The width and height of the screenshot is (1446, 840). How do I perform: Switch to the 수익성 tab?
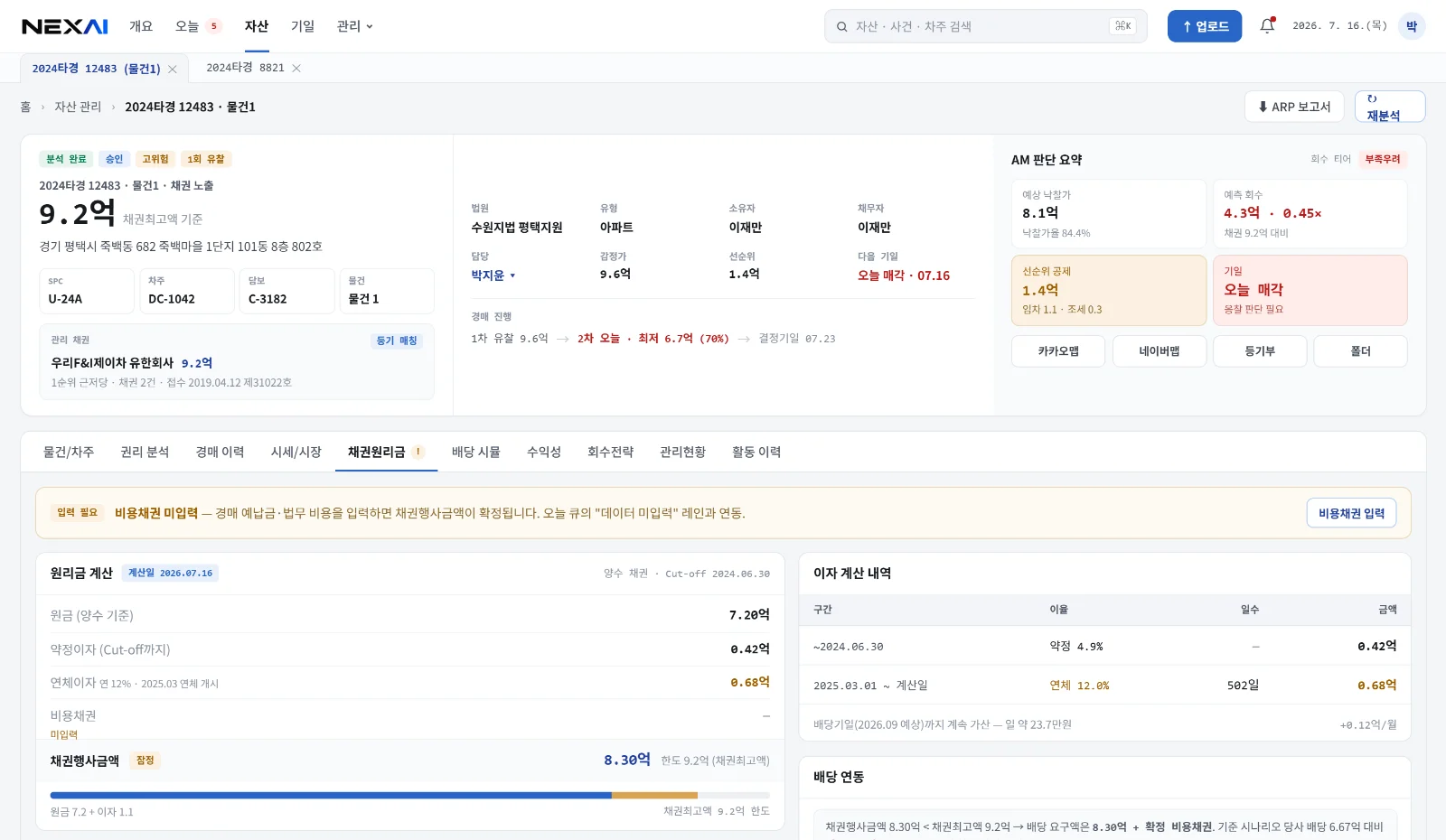coord(544,452)
